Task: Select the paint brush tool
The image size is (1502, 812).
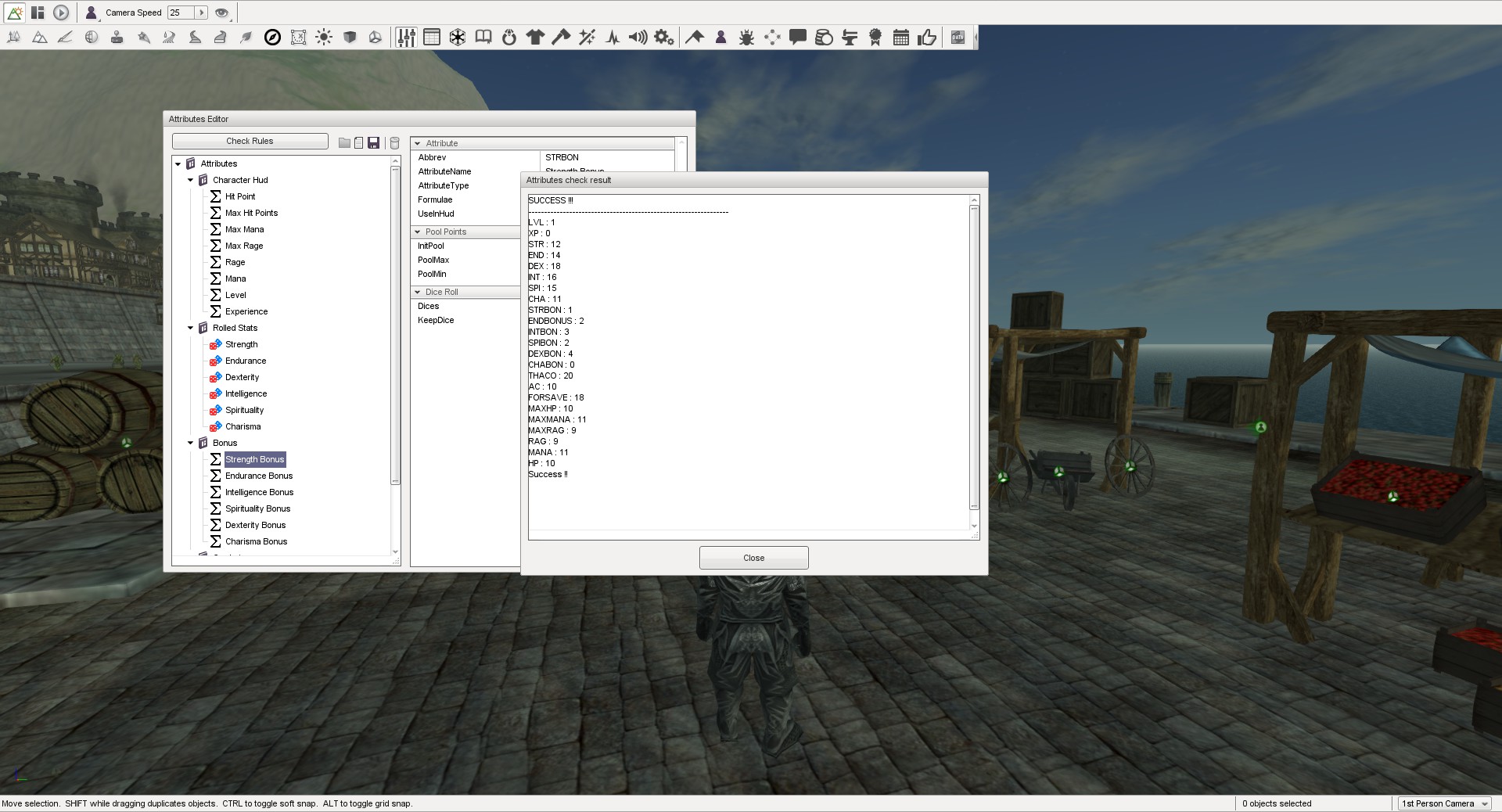Action: 65,37
